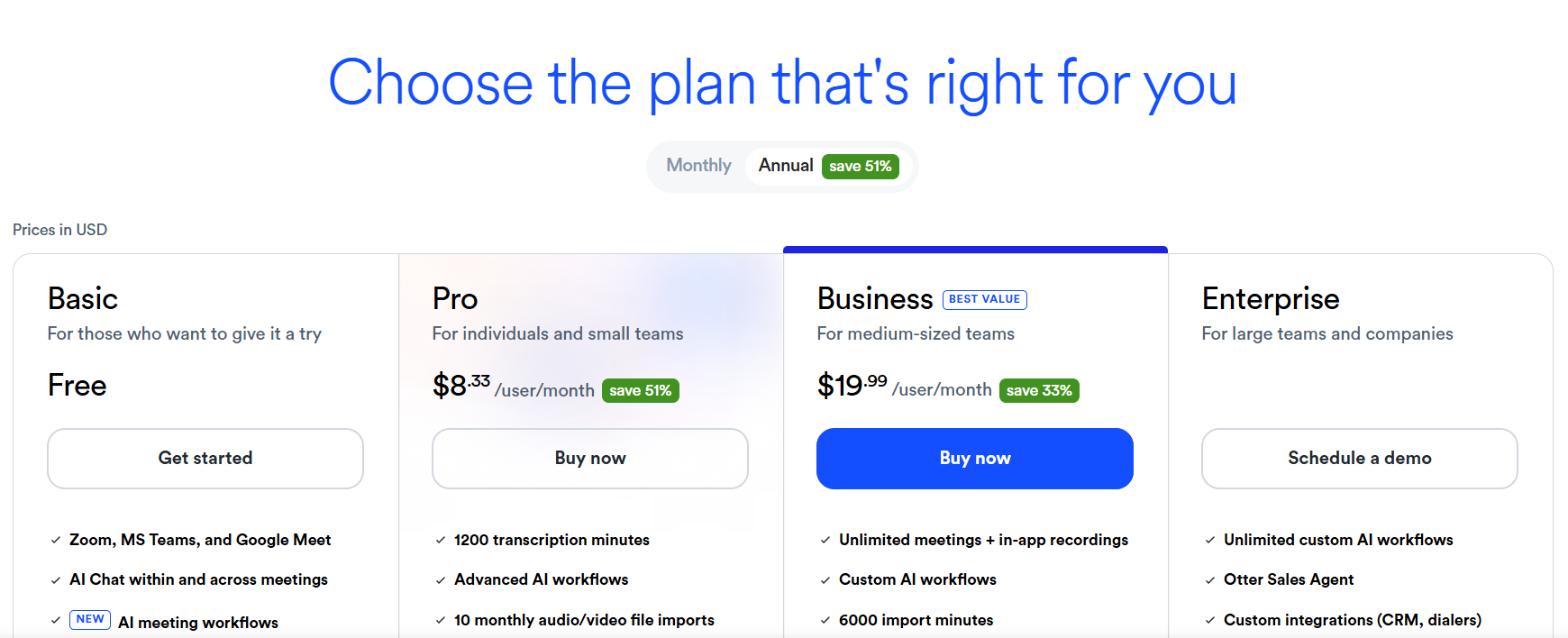Switch to Monthly billing

click(698, 166)
